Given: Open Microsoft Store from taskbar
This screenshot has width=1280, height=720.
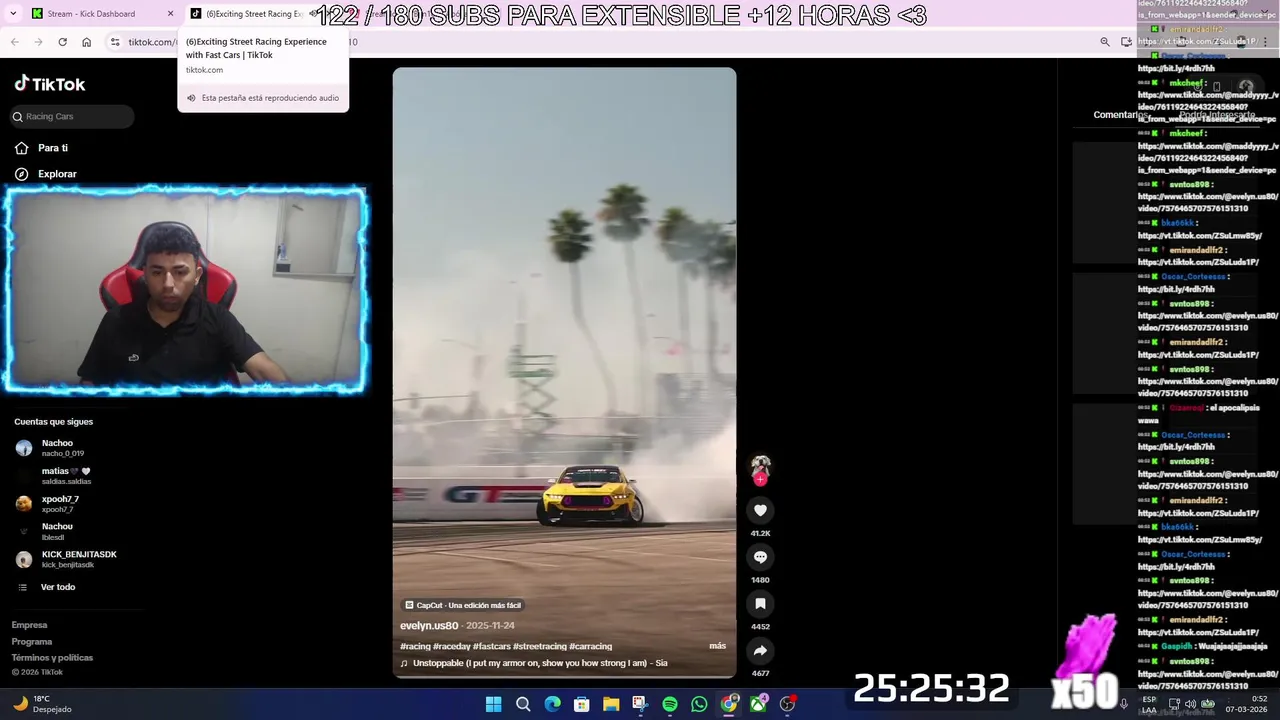Looking at the screenshot, I should coord(582,704).
